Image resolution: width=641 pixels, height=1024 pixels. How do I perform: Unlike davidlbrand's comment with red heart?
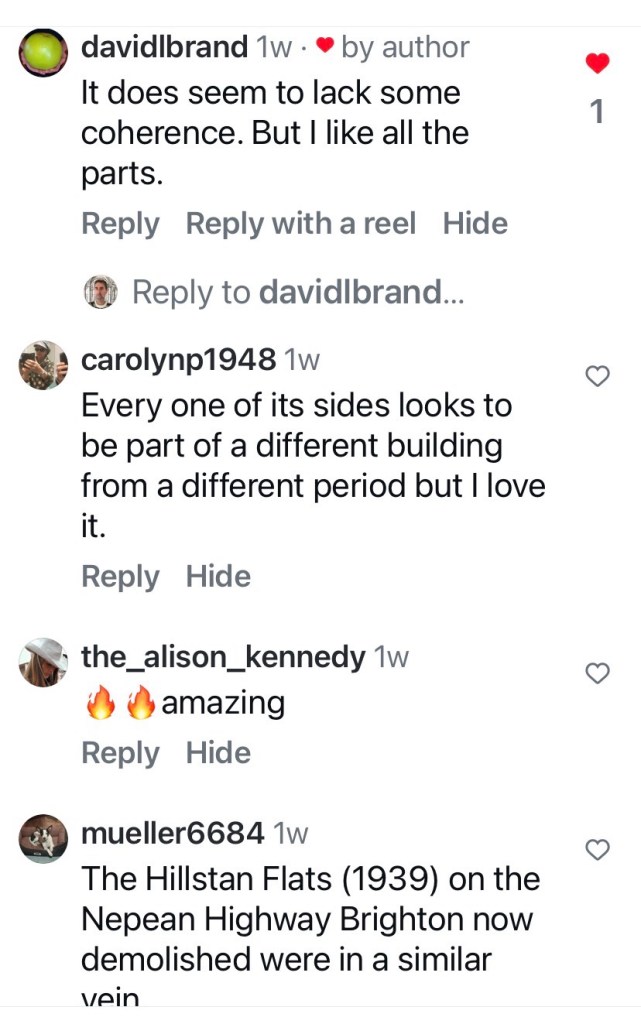[x=597, y=64]
